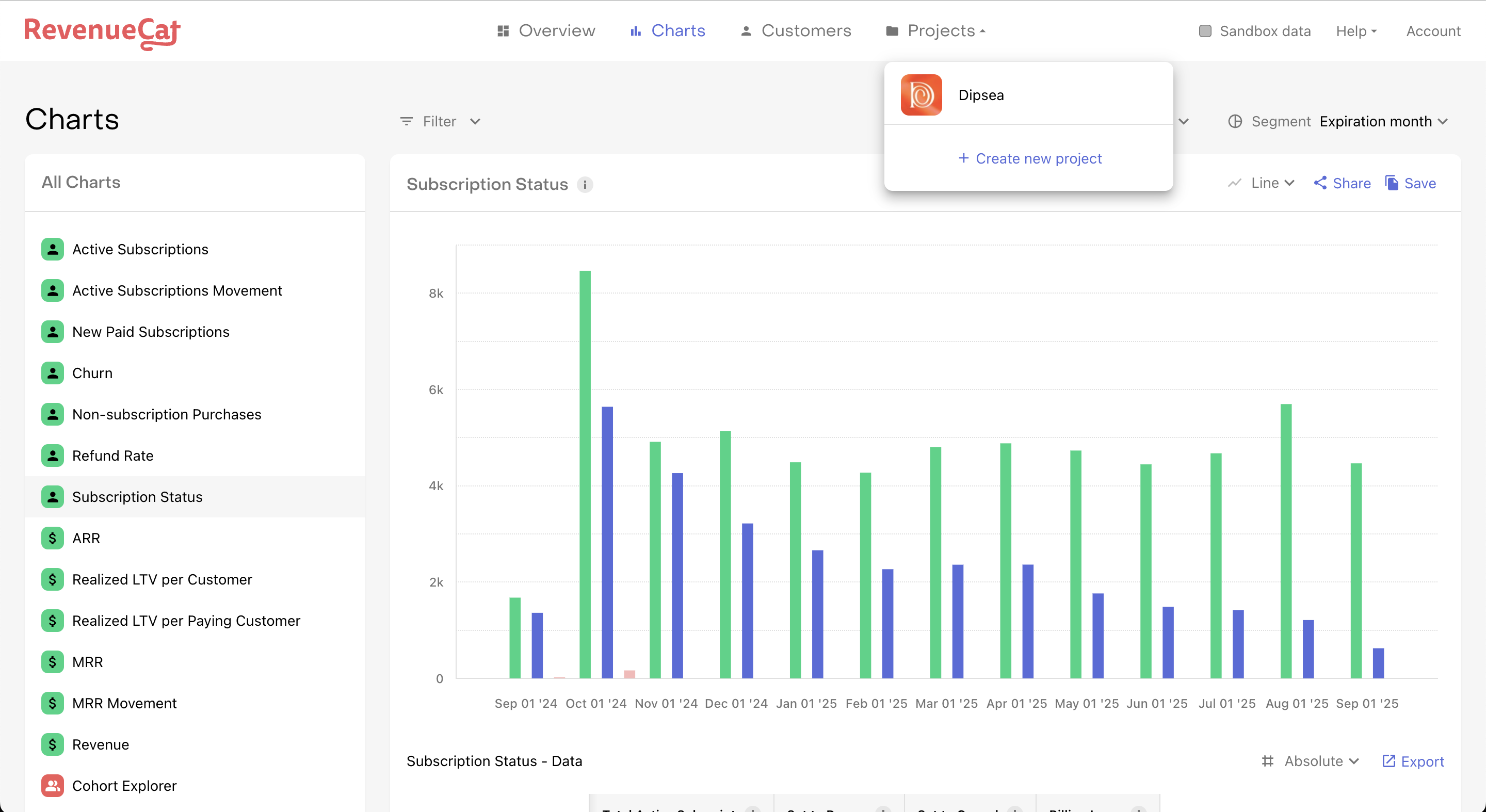1486x812 pixels.
Task: Click the tallest green Oct 01 '24 bar
Action: pyautogui.click(x=585, y=473)
